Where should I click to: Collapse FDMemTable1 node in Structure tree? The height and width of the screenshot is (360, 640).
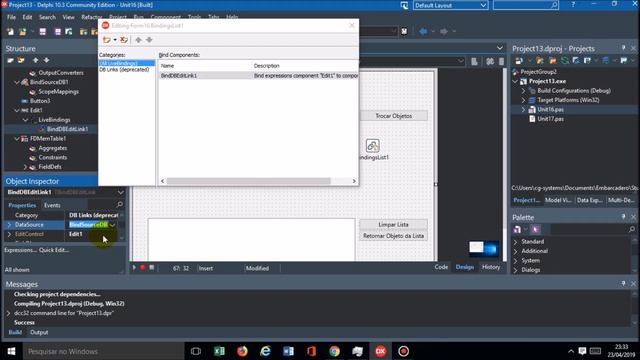pos(17,139)
